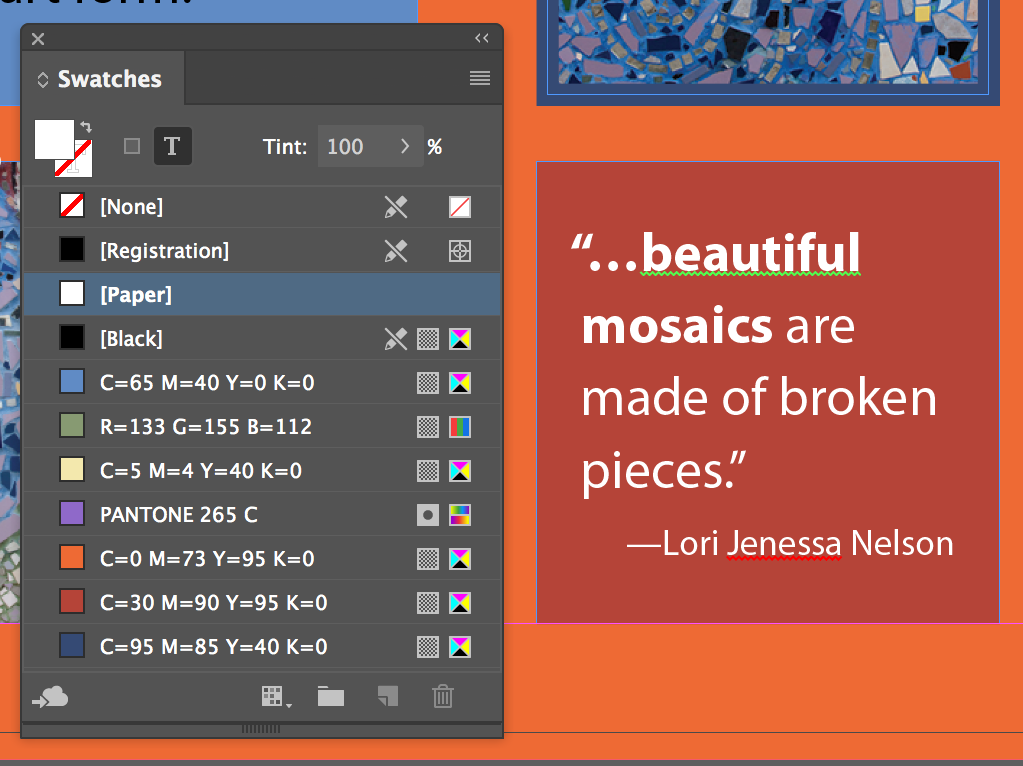Add swatch to CC Library cloud icon
Viewport: 1023px width, 766px height.
50,697
